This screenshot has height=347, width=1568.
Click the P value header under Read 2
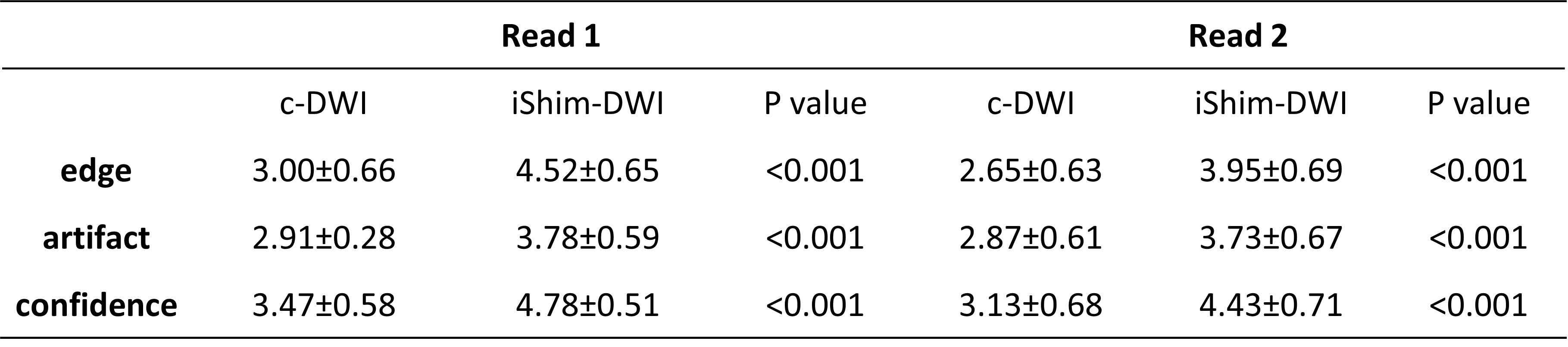(1478, 104)
